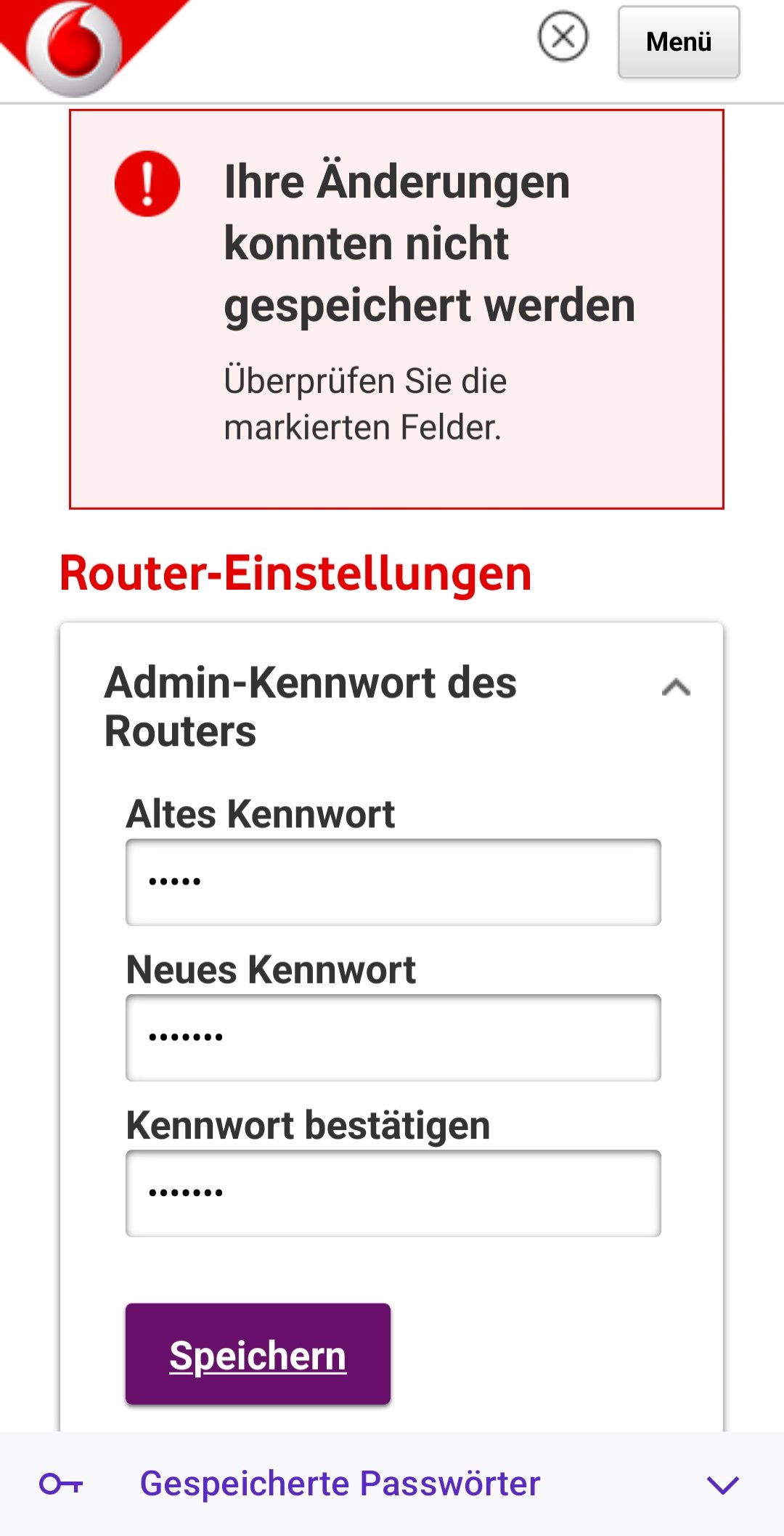784x1536 pixels.
Task: Dismiss the overlay with the X icon
Action: (x=565, y=36)
